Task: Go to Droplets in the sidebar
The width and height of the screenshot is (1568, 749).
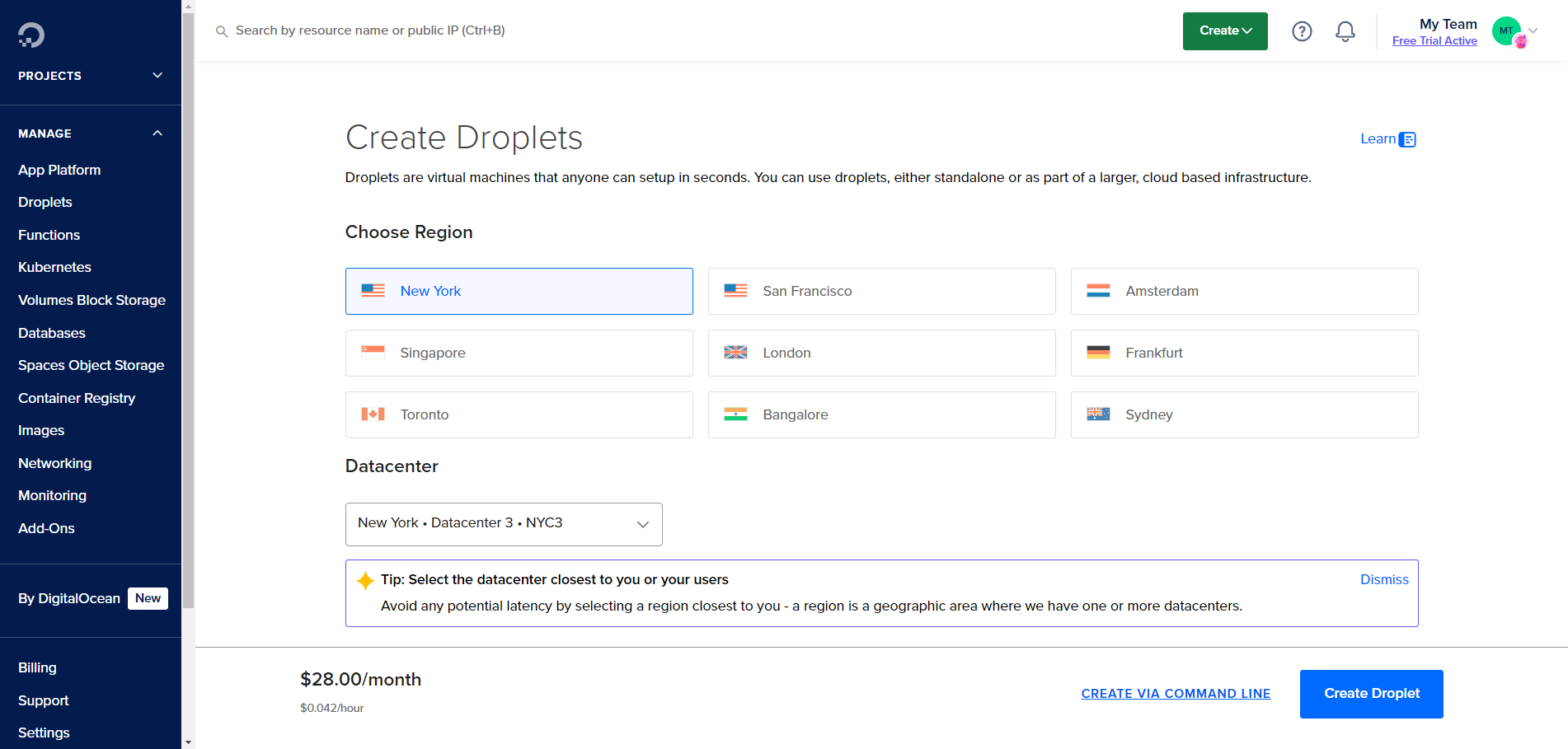Action: (x=45, y=202)
